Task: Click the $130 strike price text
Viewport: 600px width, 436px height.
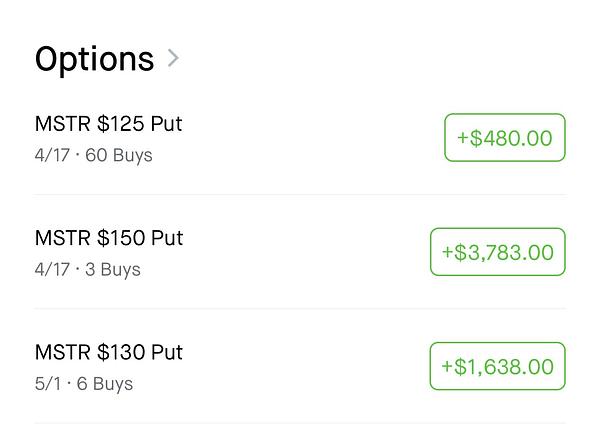Action: point(121,352)
